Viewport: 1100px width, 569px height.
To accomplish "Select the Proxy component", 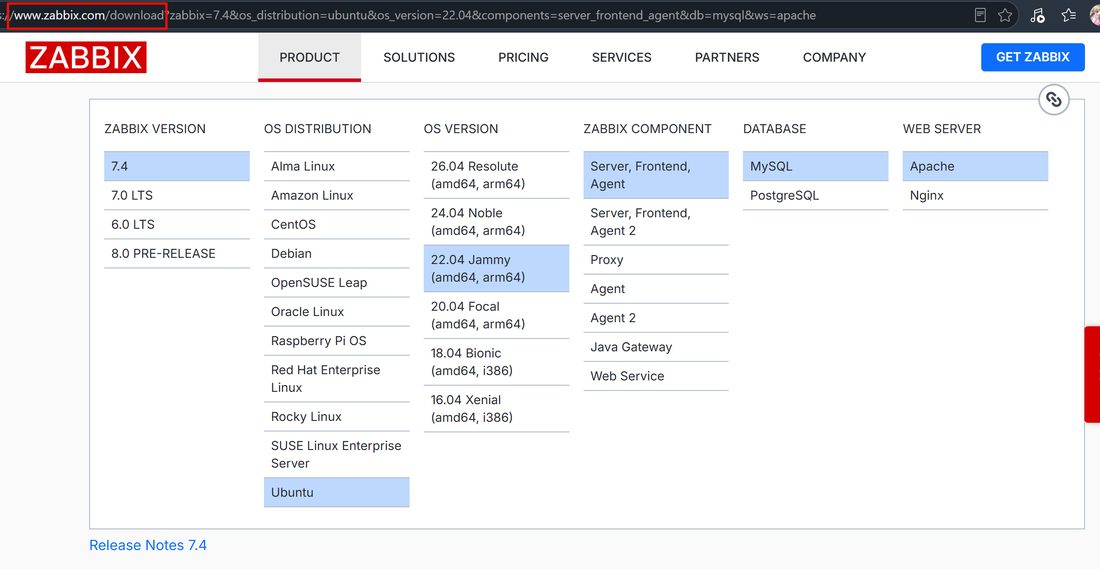I will 656,260.
